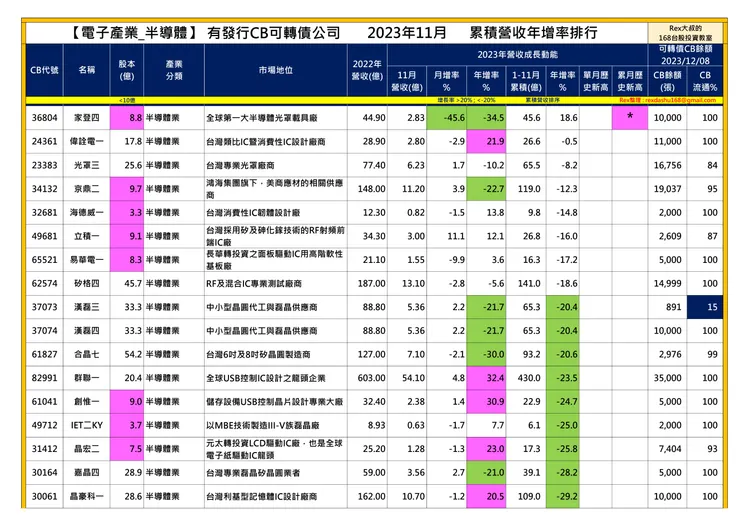Click pink 30.9 yearly growth cell
The width and height of the screenshot is (740, 523).
click(x=486, y=401)
